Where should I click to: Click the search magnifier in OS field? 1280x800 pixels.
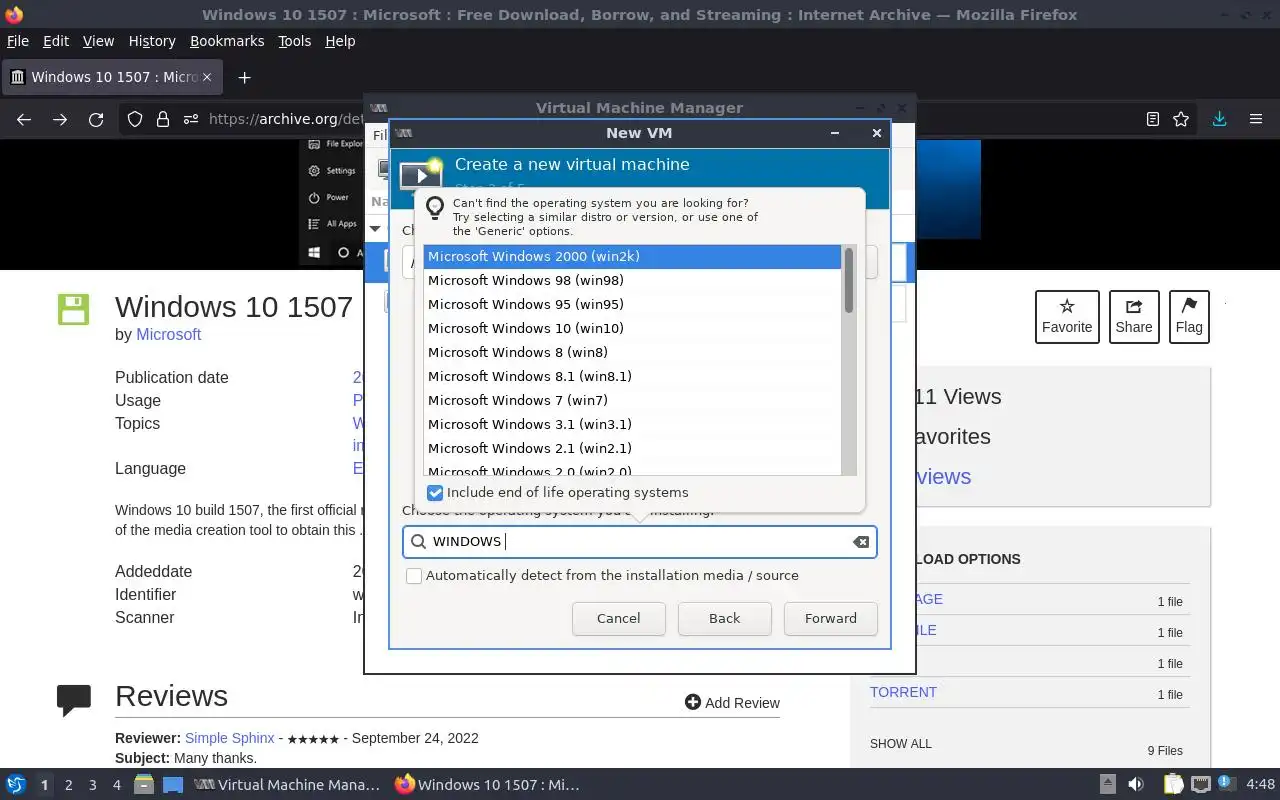(419, 542)
